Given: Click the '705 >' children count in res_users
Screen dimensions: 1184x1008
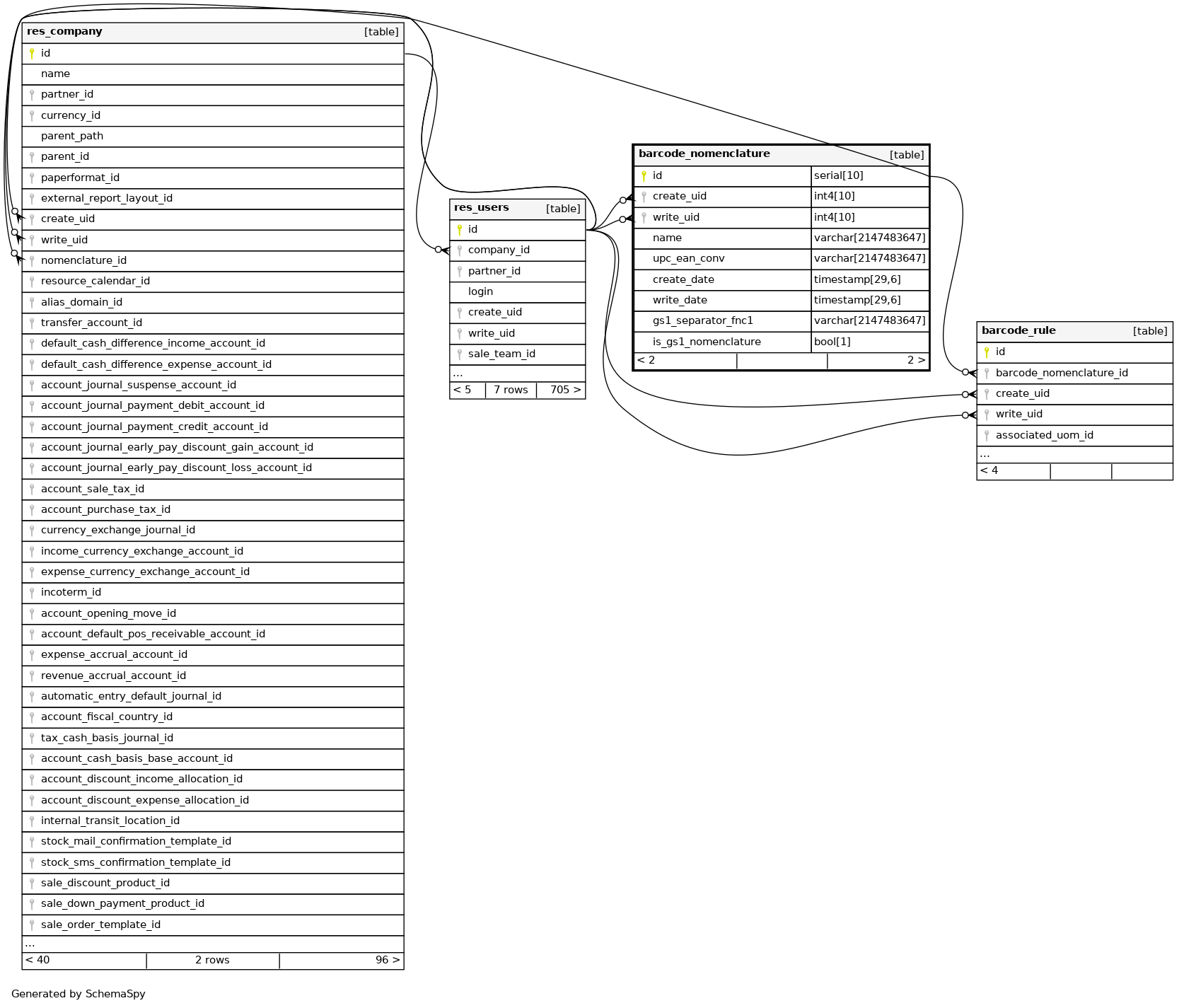Looking at the screenshot, I should pyautogui.click(x=564, y=390).
